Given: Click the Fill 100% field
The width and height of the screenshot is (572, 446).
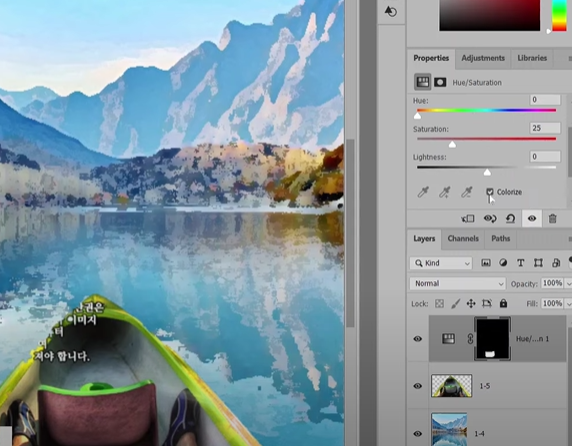Looking at the screenshot, I should pos(552,303).
